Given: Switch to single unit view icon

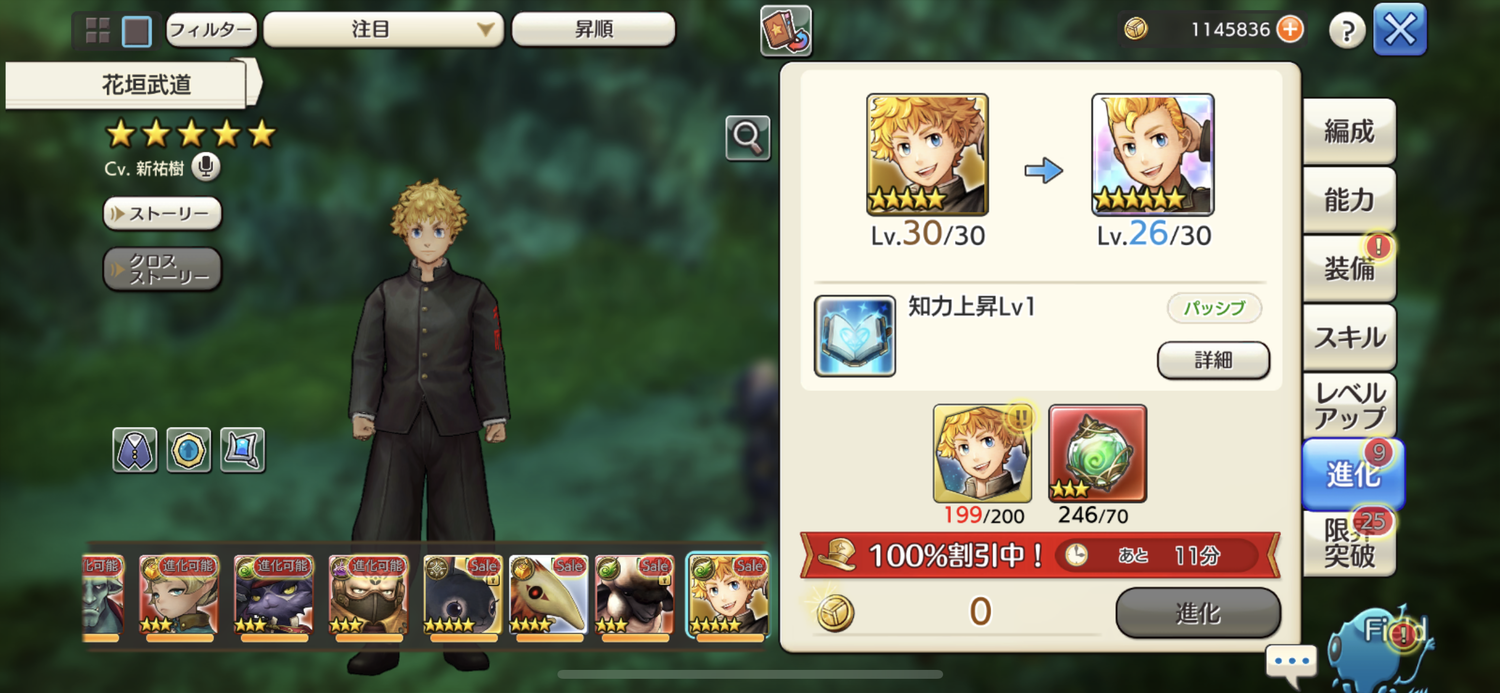Looking at the screenshot, I should click(137, 31).
